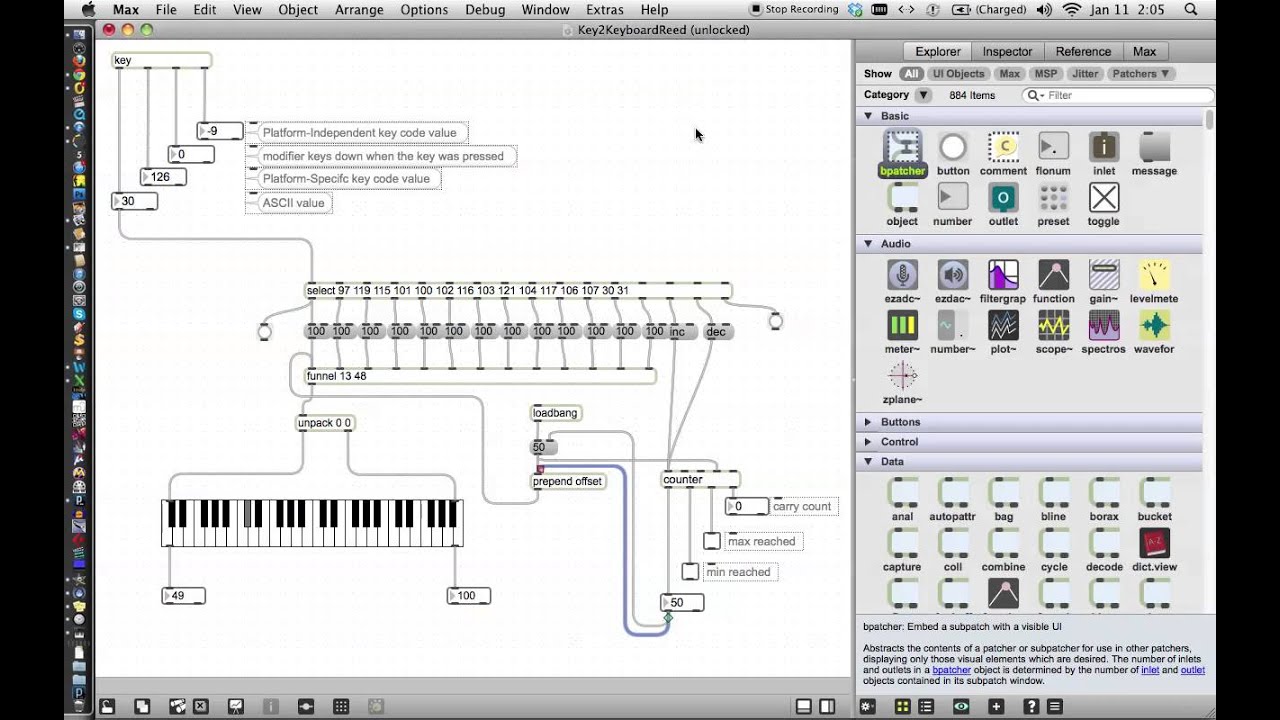Collapse the Basic category

(x=868, y=116)
